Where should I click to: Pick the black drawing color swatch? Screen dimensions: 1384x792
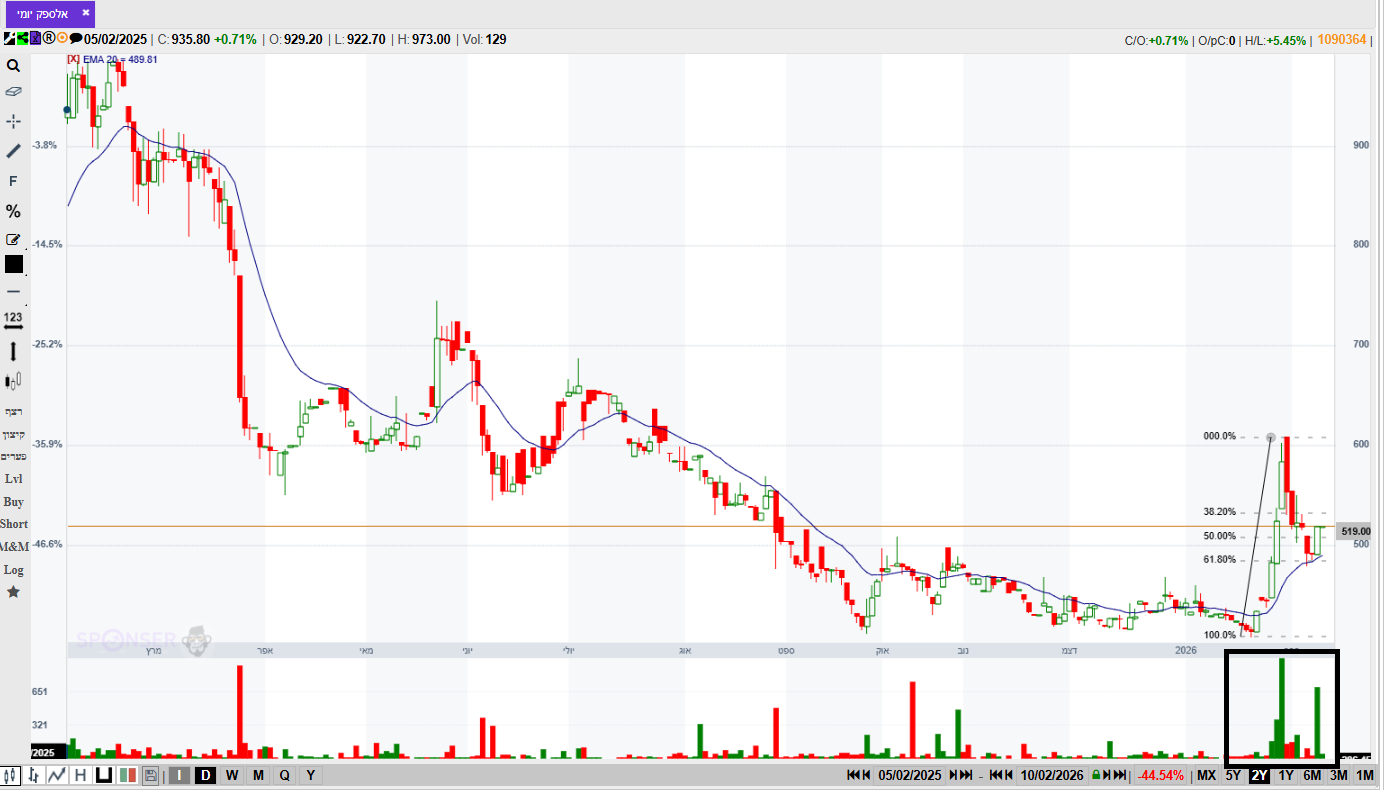coord(14,264)
